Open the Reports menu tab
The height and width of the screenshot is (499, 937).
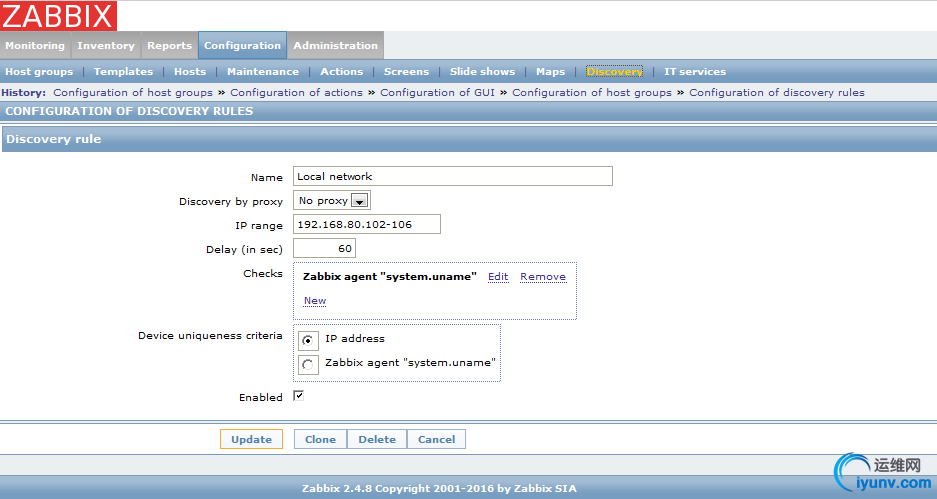point(170,45)
